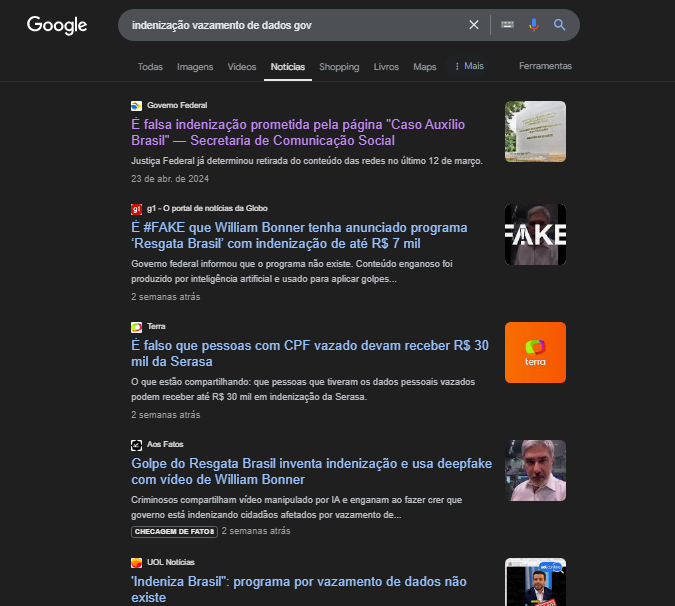Switch to the Todas tab
This screenshot has width=675, height=606.
pyautogui.click(x=150, y=67)
